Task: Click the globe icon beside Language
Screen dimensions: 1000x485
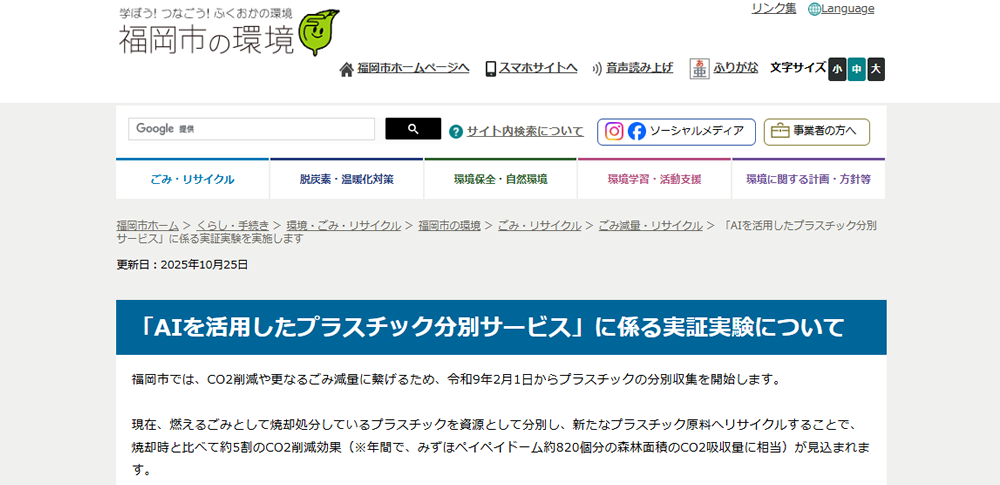Action: [x=814, y=9]
